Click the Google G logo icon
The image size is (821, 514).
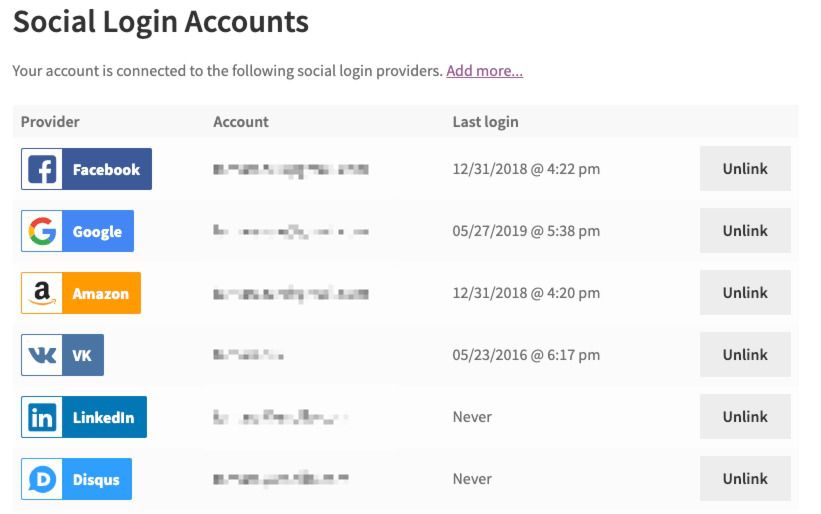click(x=42, y=232)
